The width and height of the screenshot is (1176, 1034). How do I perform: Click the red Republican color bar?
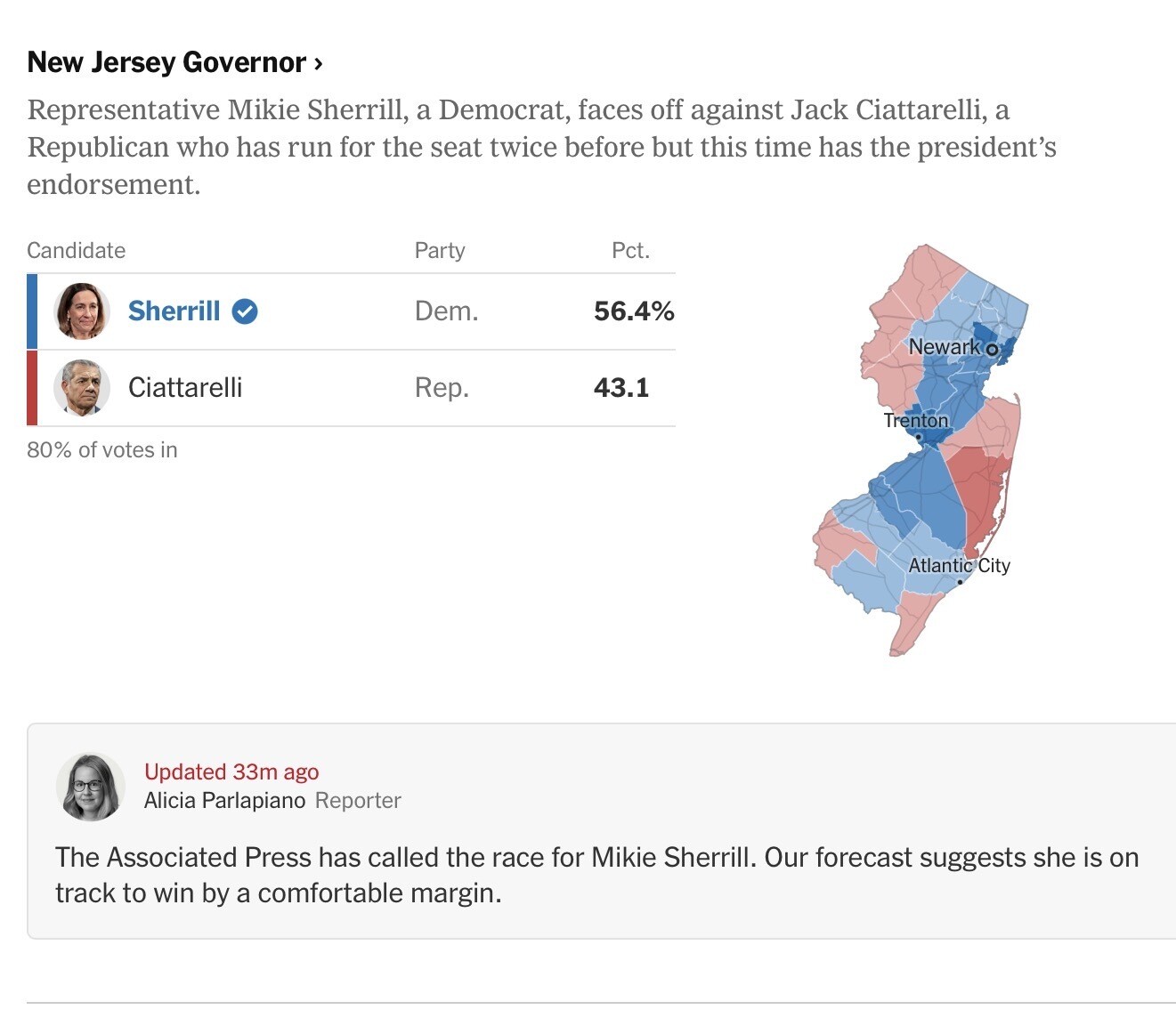[x=32, y=388]
